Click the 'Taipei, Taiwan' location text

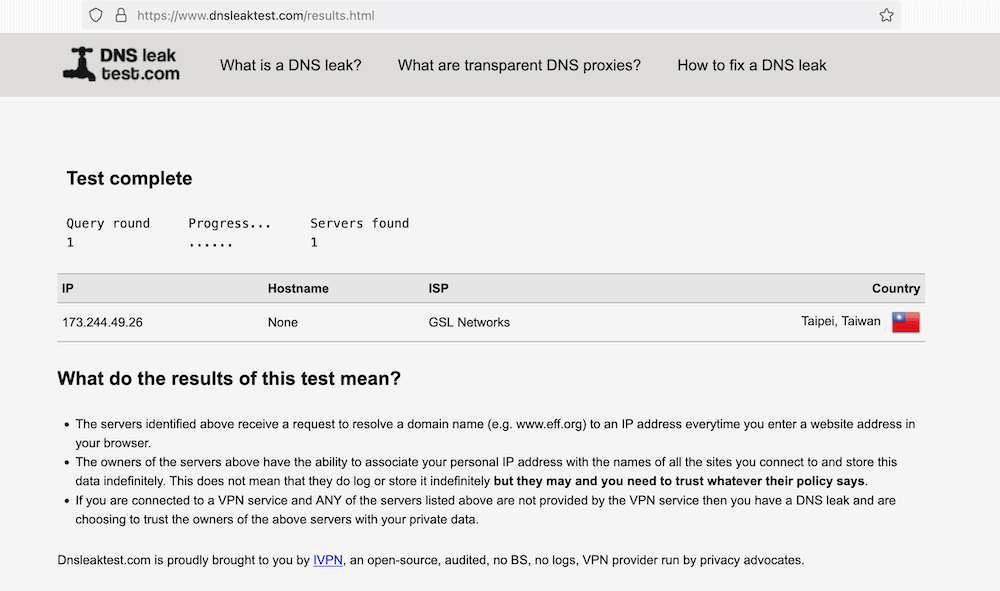[841, 321]
